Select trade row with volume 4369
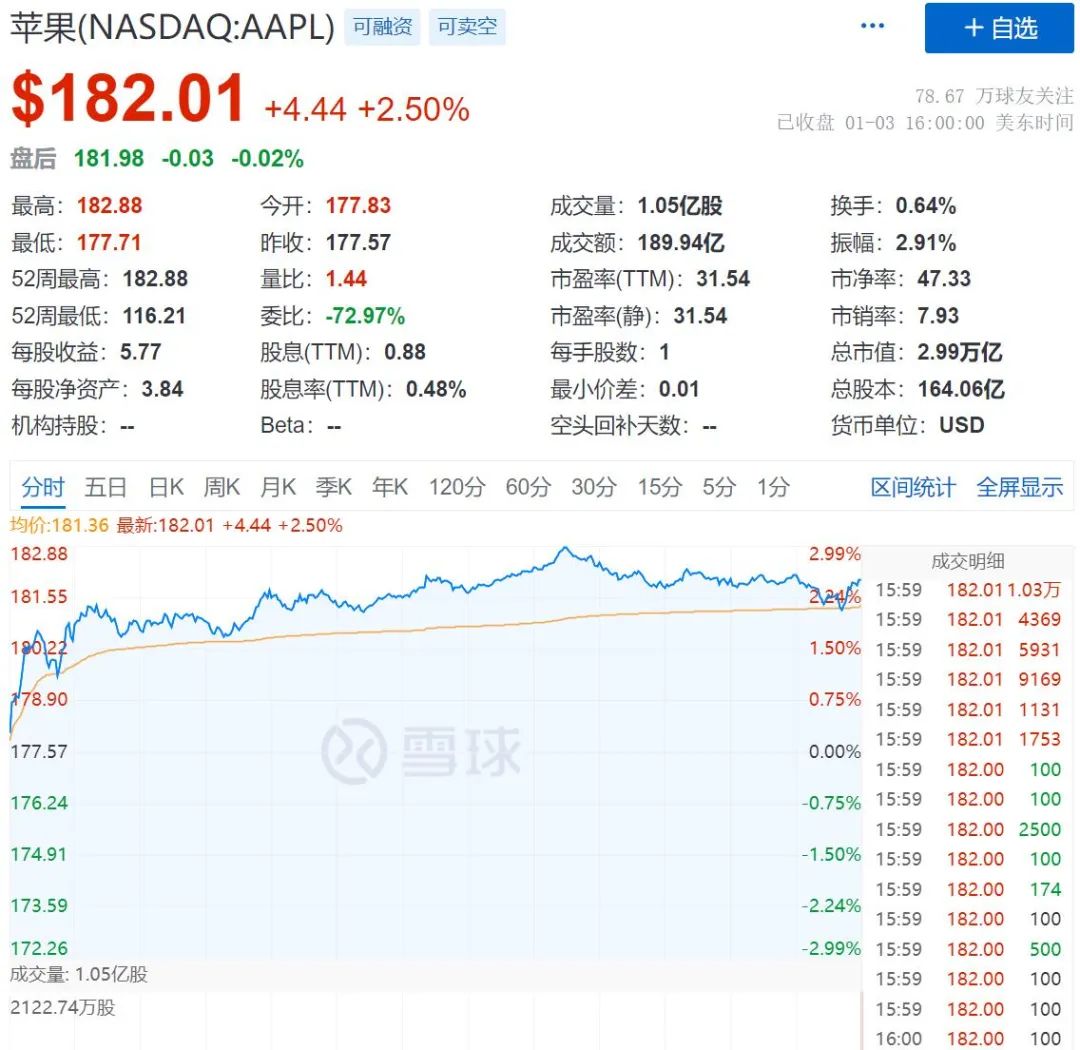1080x1050 pixels. click(x=968, y=619)
